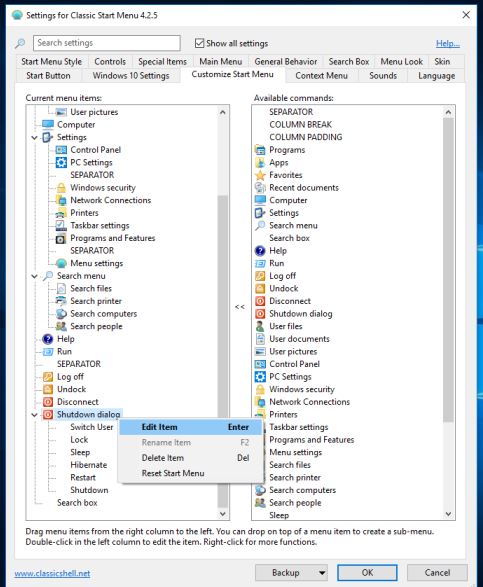This screenshot has height=587, width=483.
Task: Click the Shutdown dialog icon in available commands
Action: pos(260,314)
